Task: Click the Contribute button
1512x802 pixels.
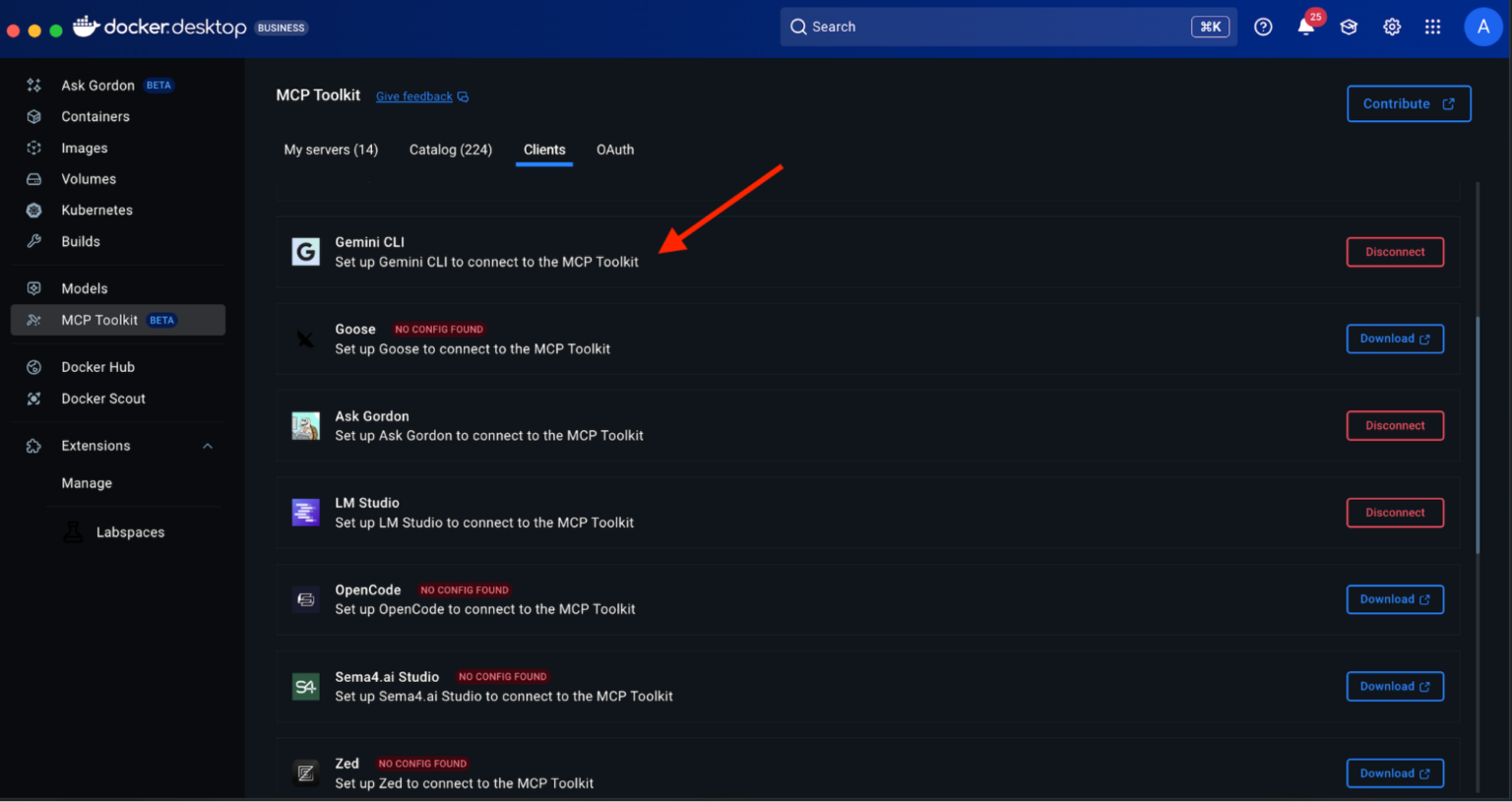Action: point(1408,103)
